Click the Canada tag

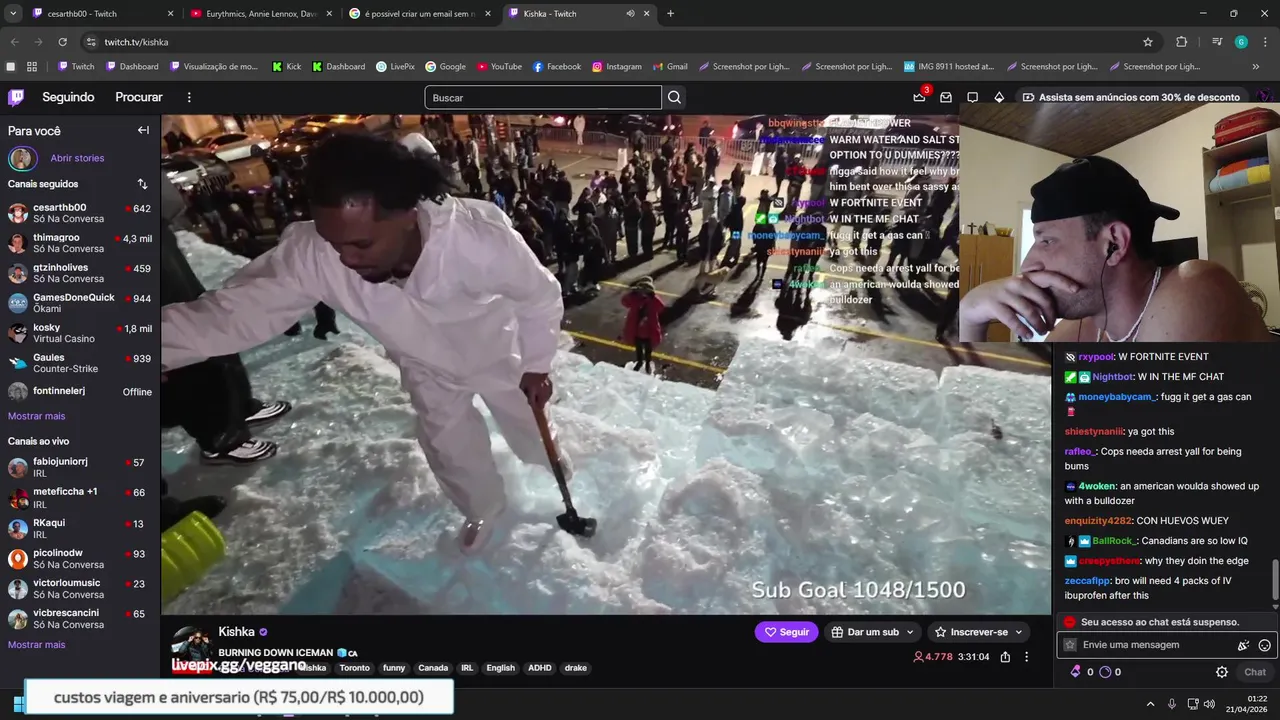coord(433,668)
